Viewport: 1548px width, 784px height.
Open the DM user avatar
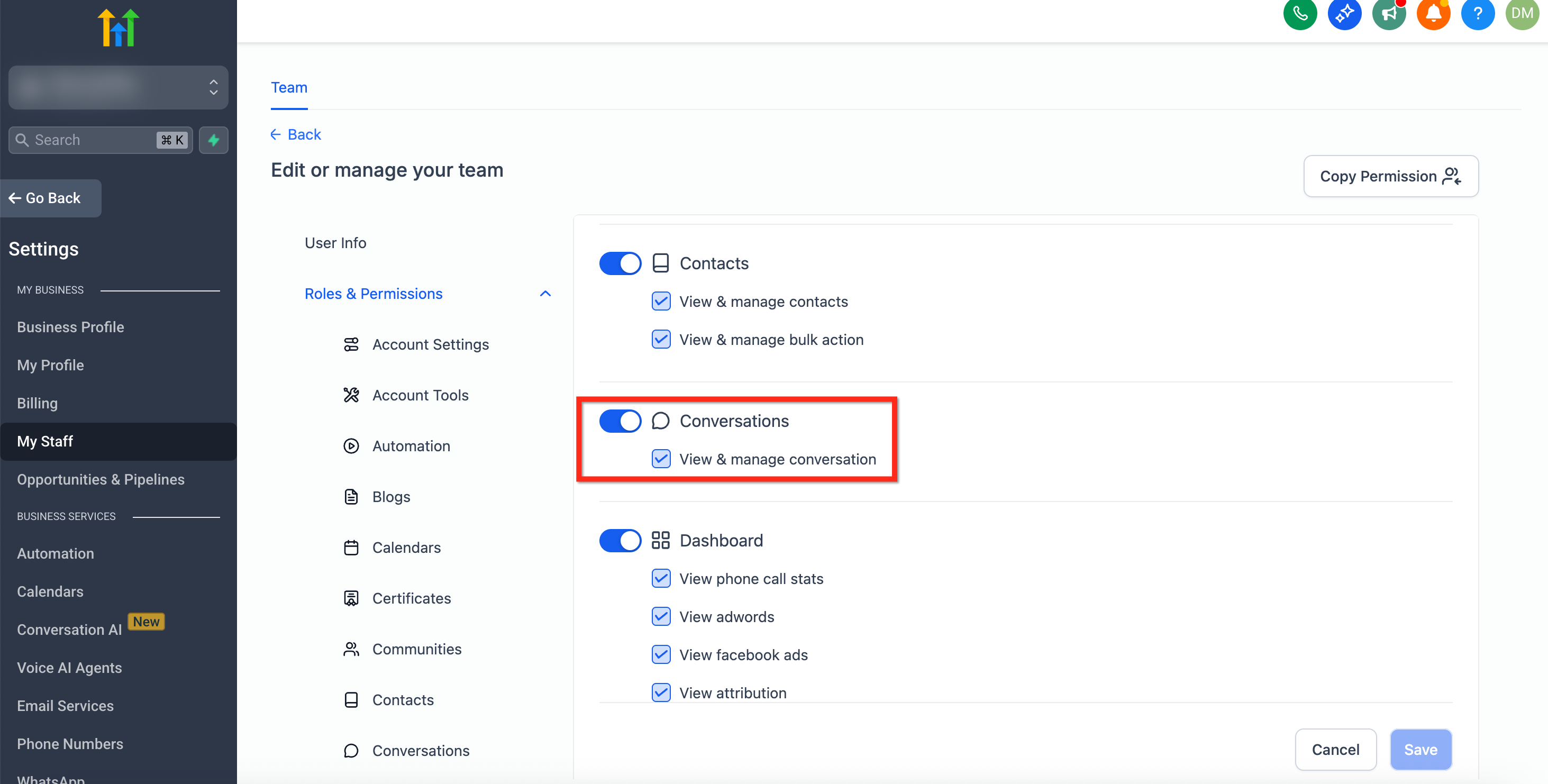coord(1522,13)
